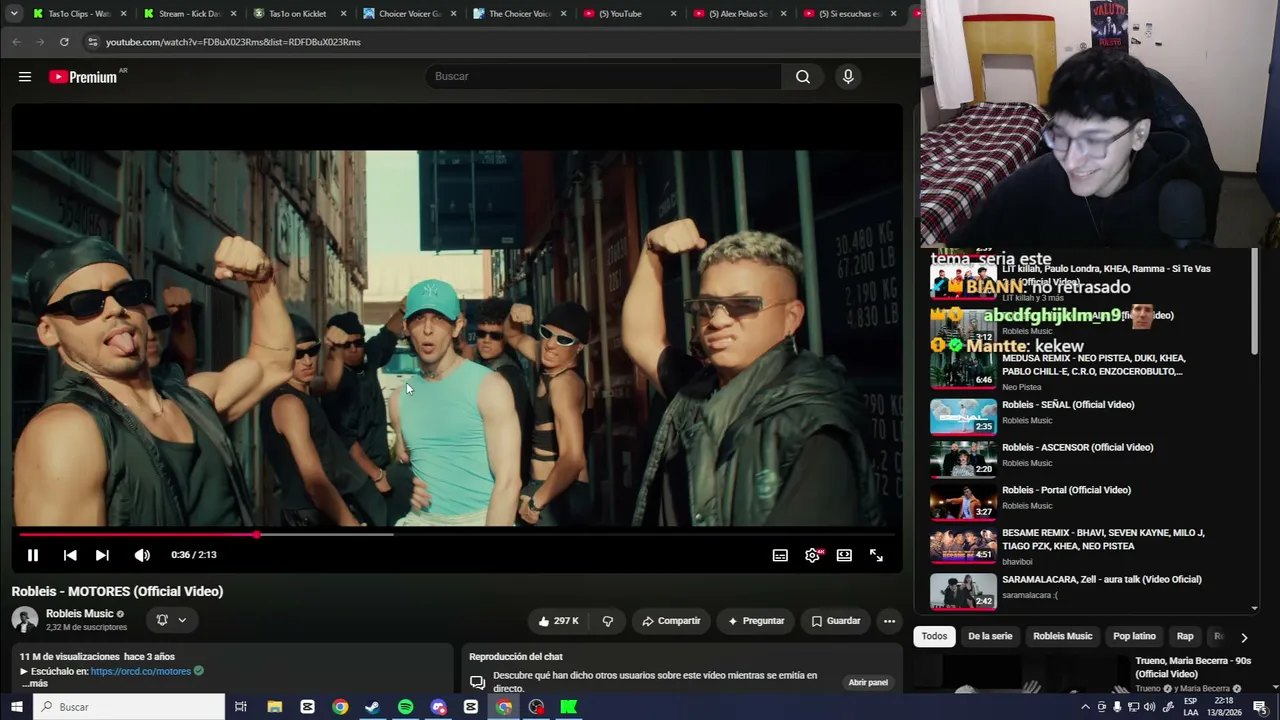Switch to the (5) Alex Pelao tab

[740, 14]
